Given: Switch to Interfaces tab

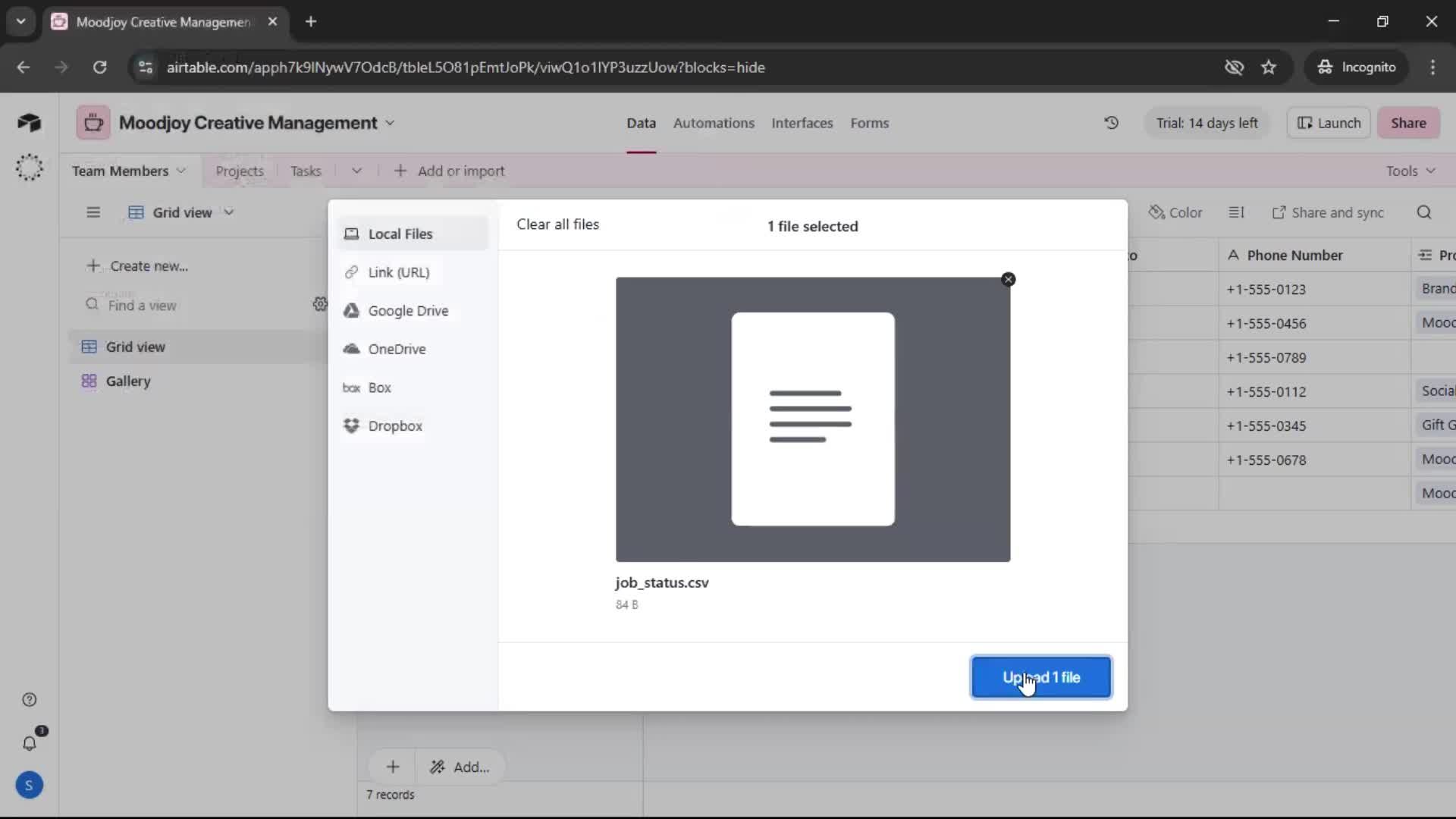Looking at the screenshot, I should tap(802, 123).
